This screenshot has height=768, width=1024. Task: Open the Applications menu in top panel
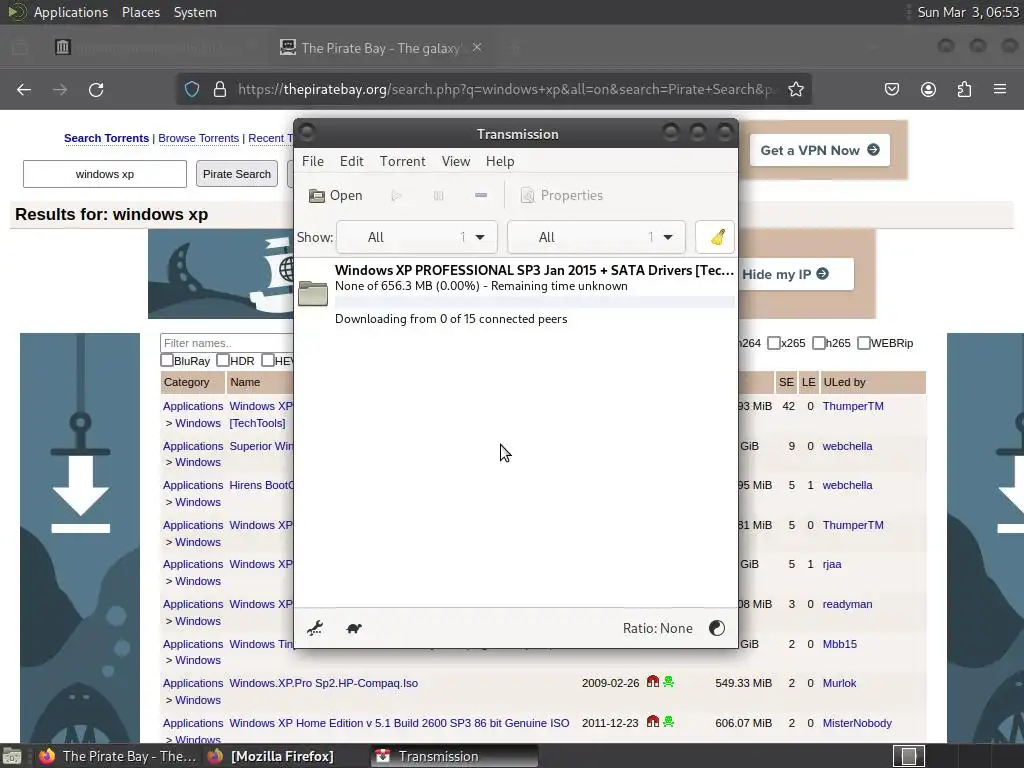(x=71, y=12)
